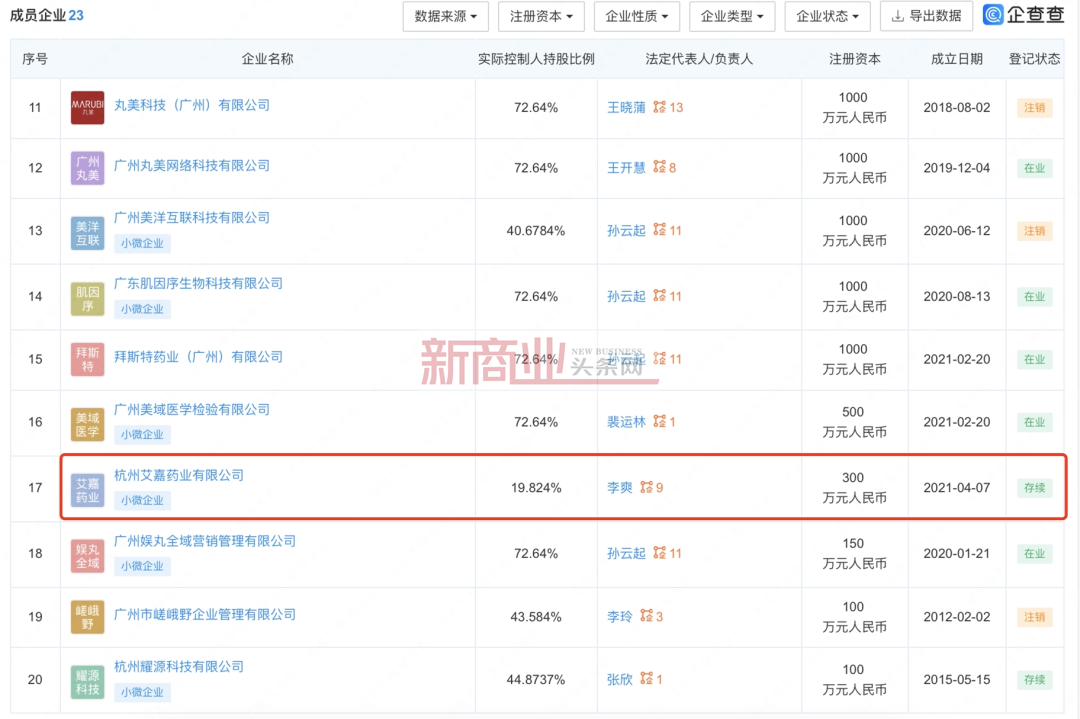1080x719 pixels.
Task: Open the related-companies icon beside 王开慧
Action: click(x=660, y=167)
